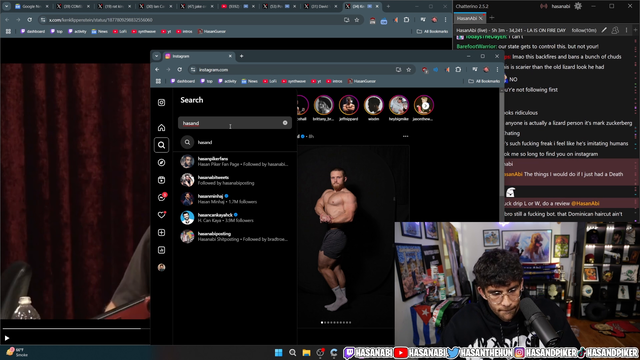
Task: Switch to YouTube tab in background Chrome window
Action: [x=237, y=7]
